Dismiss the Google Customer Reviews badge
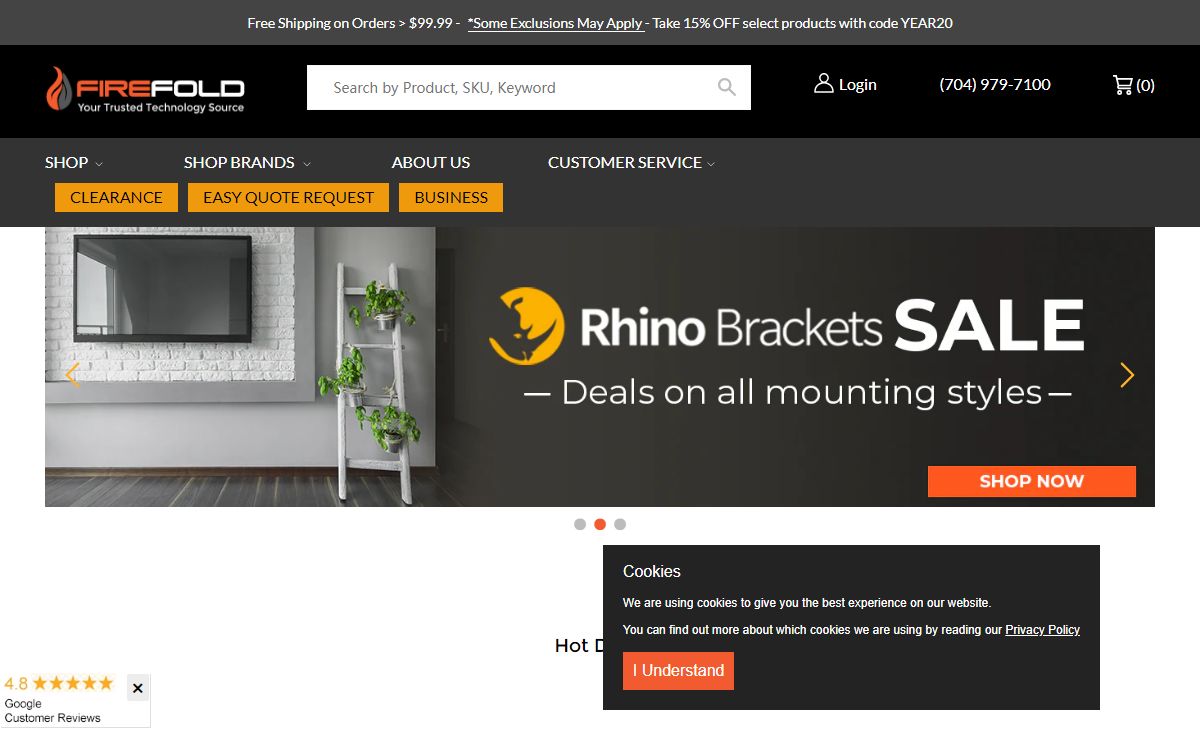The width and height of the screenshot is (1200, 740). point(138,688)
